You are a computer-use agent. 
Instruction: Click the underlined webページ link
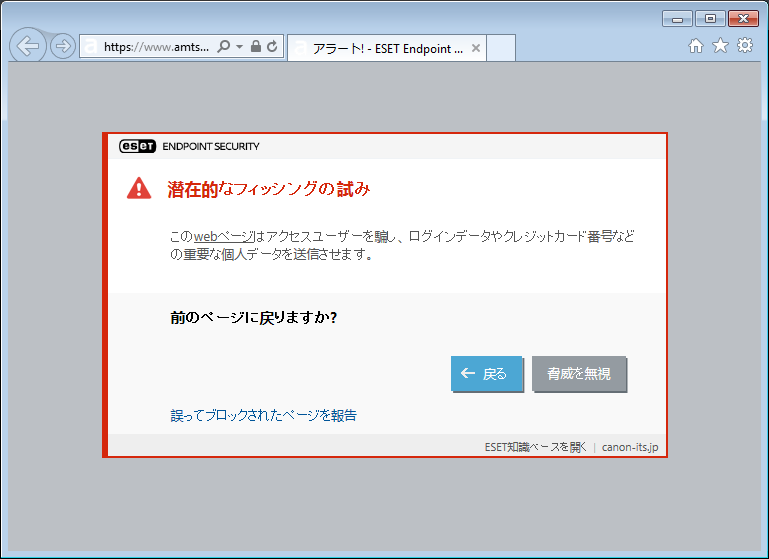point(224,236)
